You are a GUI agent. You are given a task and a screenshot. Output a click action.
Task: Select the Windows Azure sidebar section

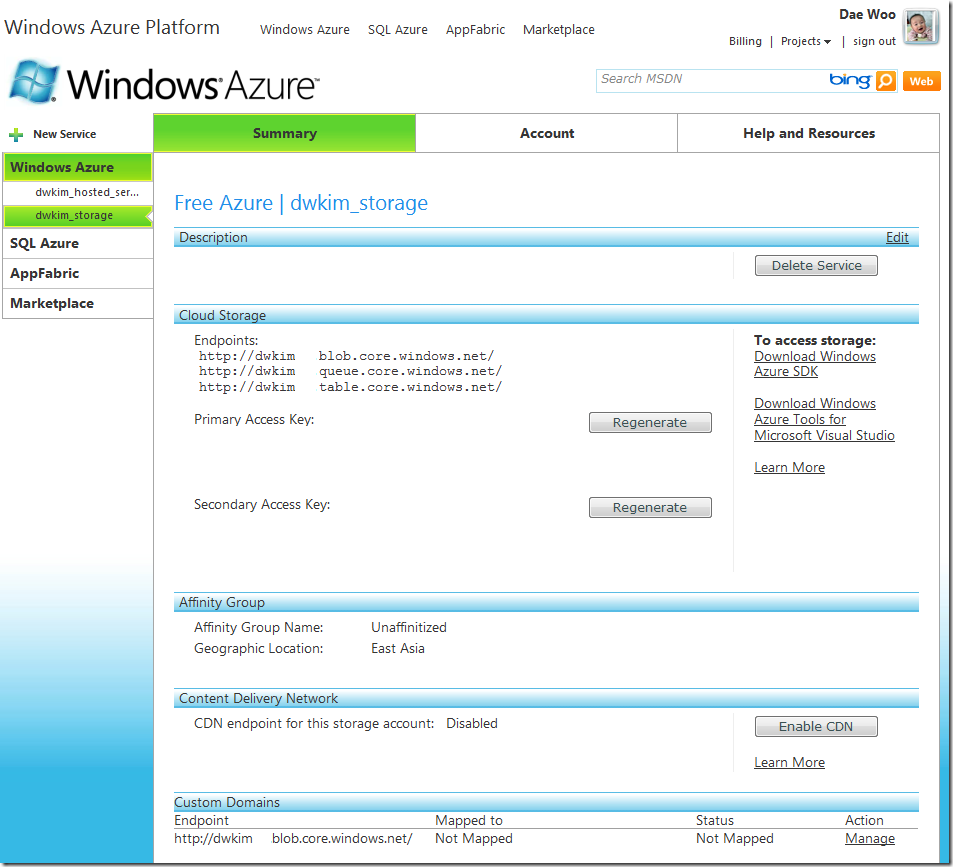(78, 167)
